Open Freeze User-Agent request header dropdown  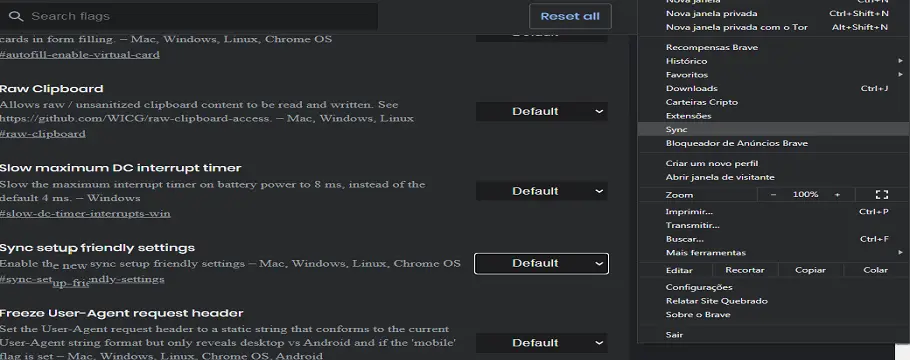(541, 343)
